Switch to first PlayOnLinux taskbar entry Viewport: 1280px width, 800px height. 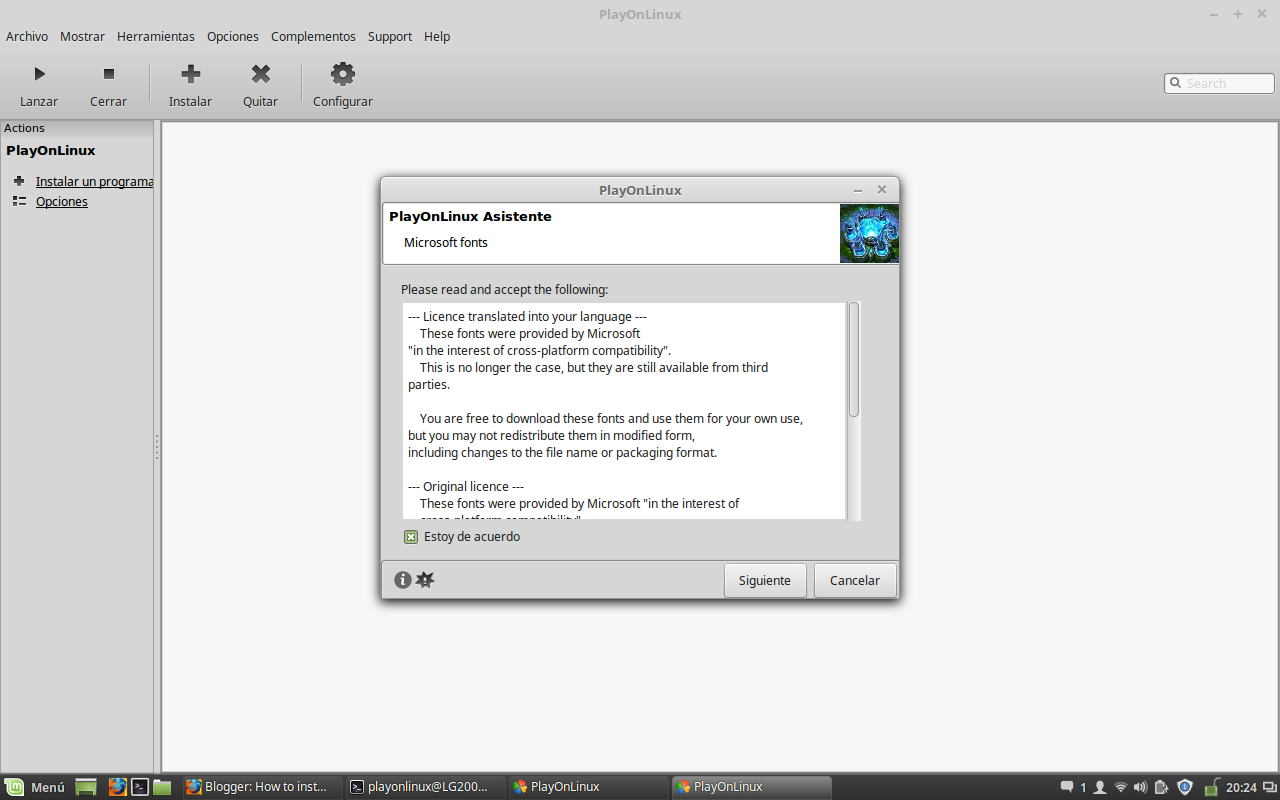(x=588, y=787)
